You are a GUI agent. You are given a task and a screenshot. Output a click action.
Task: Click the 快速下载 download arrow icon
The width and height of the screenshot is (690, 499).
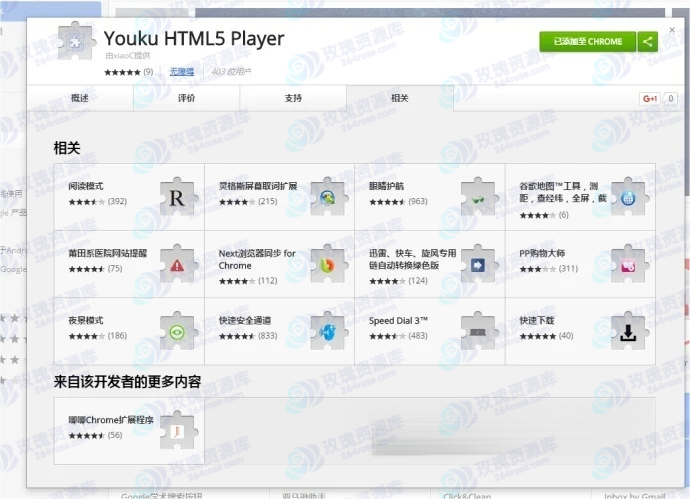point(628,331)
